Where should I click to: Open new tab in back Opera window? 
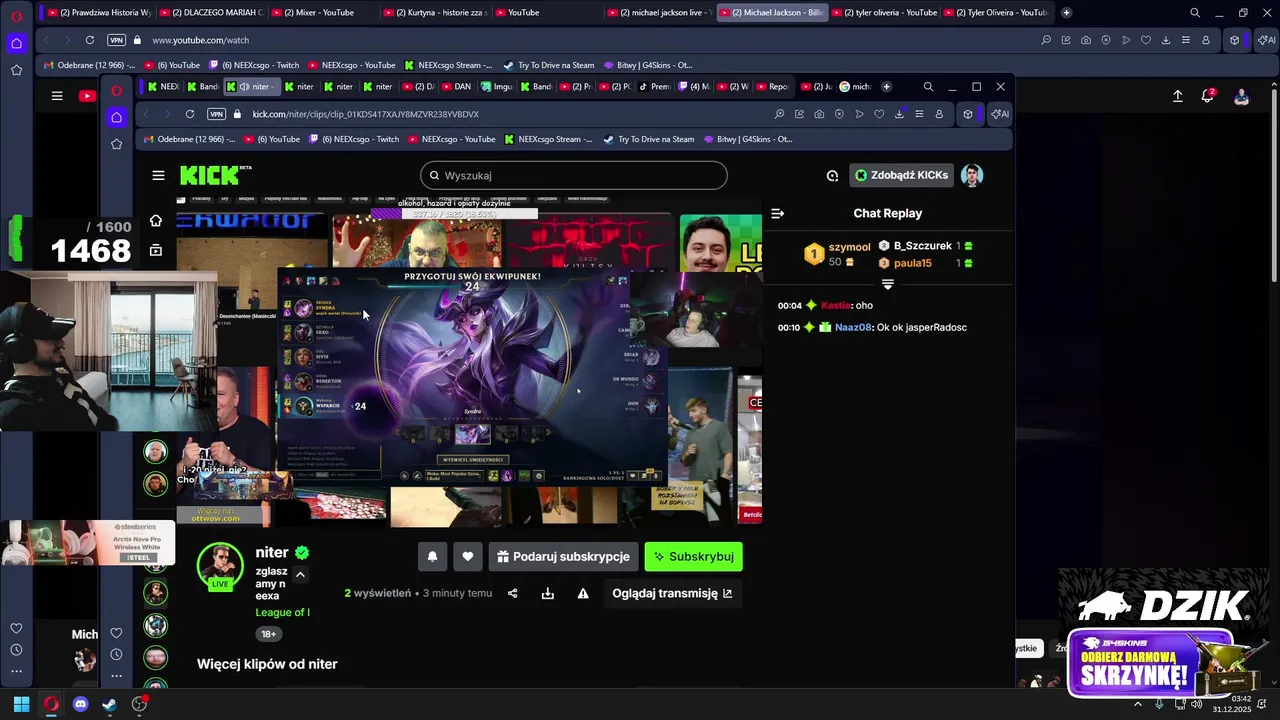pos(1066,13)
